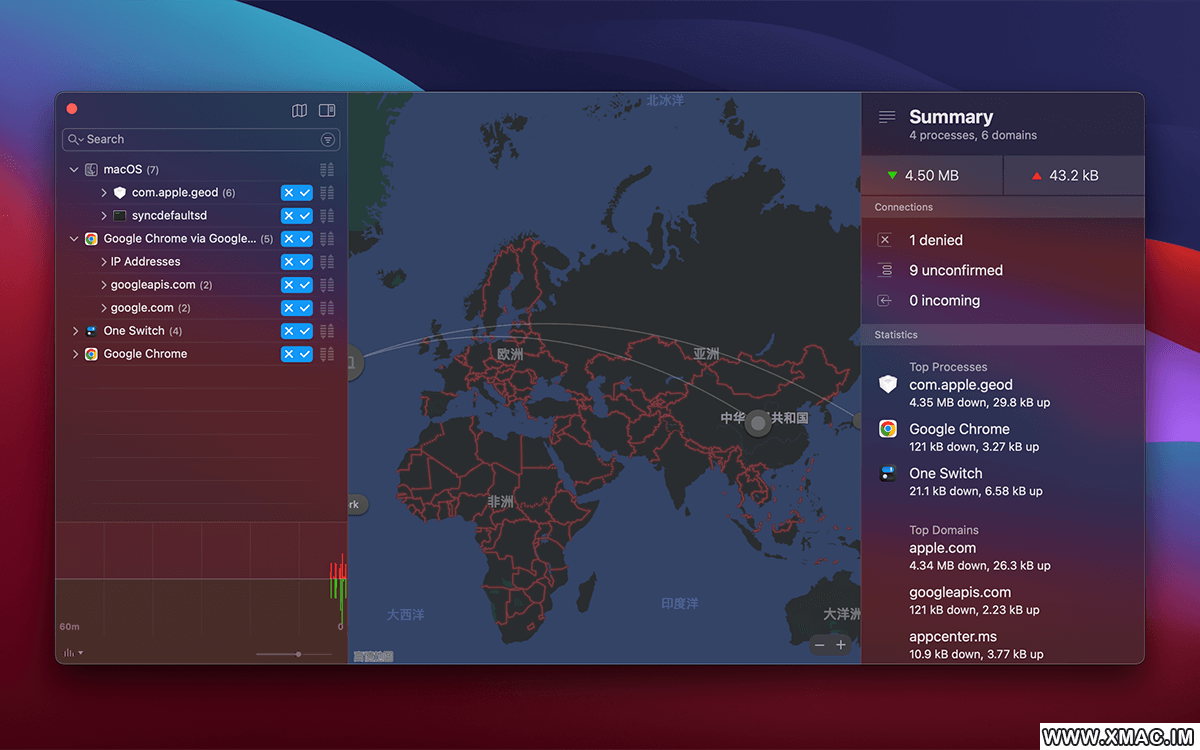
Task: Expand the One Switch group
Action: tap(75, 331)
